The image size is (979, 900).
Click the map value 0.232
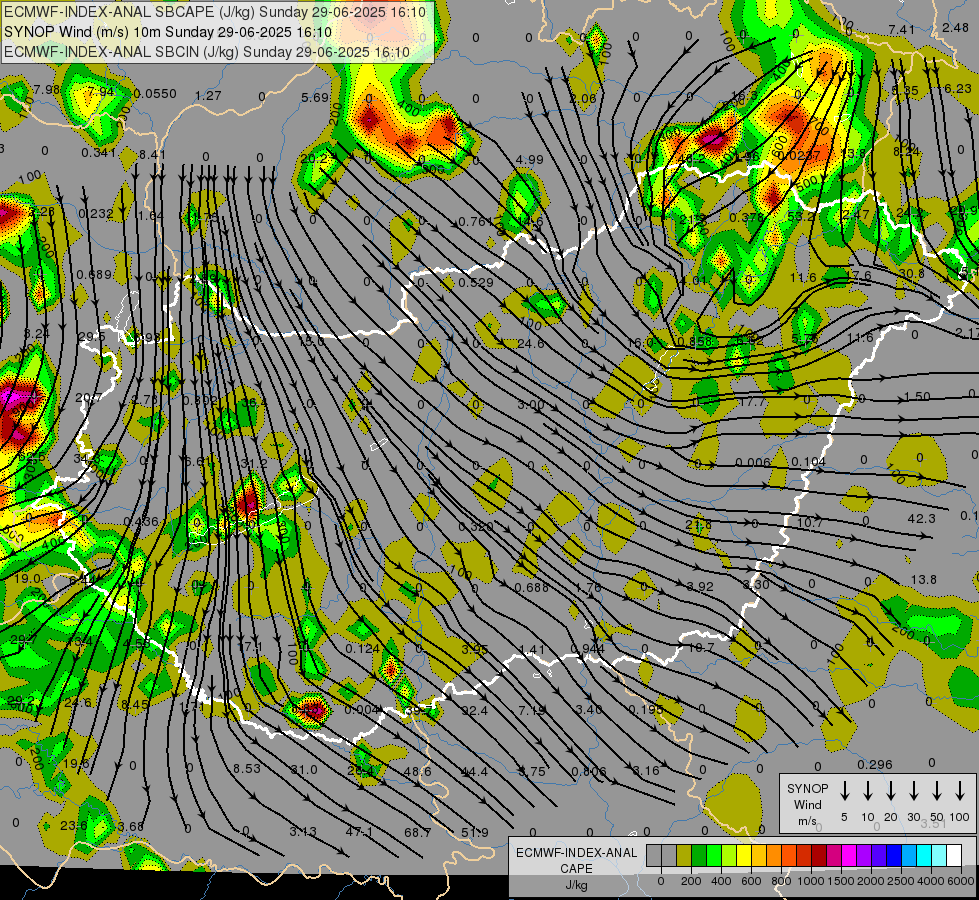click(96, 214)
